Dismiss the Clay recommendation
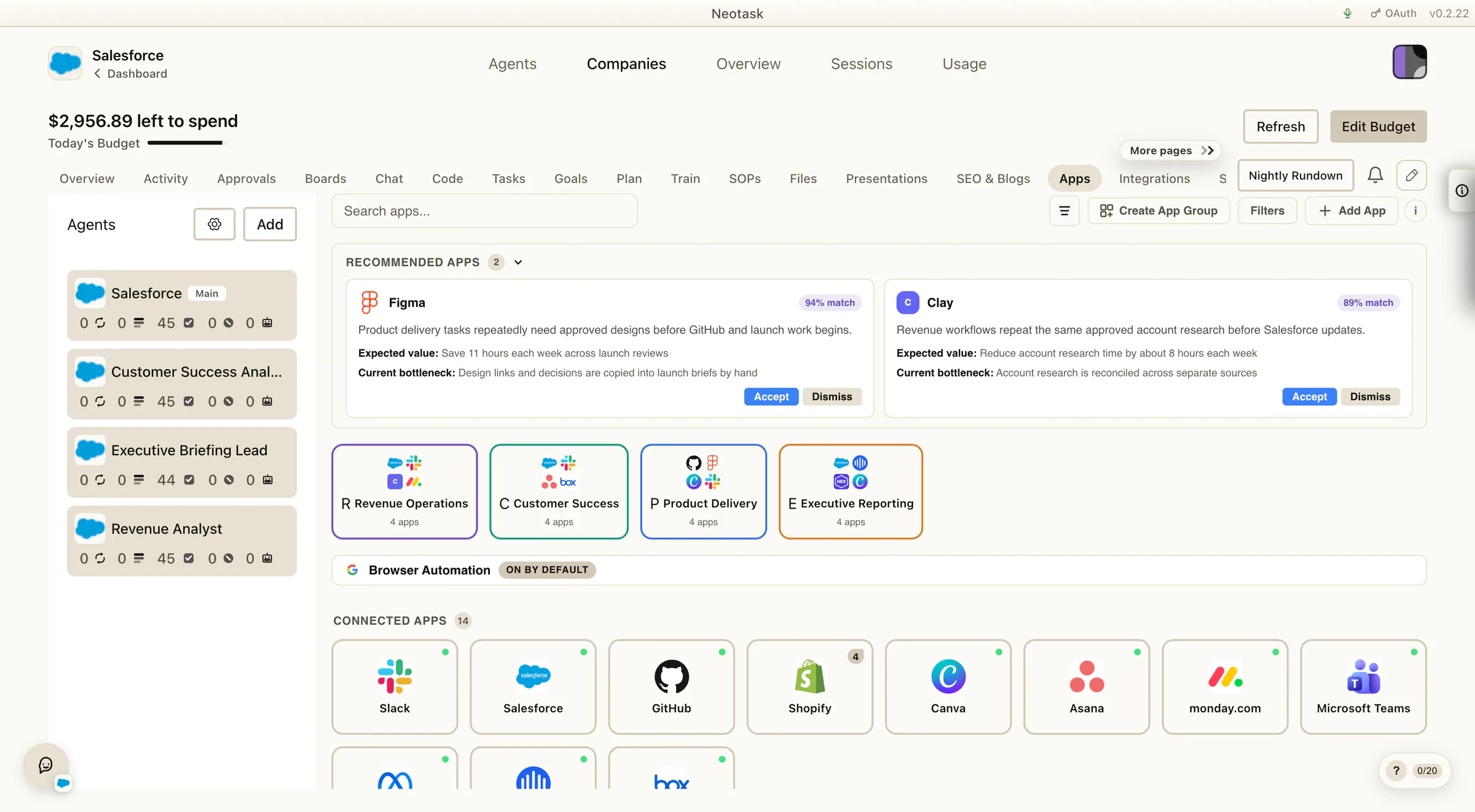Viewport: 1475px width, 812px height. 1370,397
